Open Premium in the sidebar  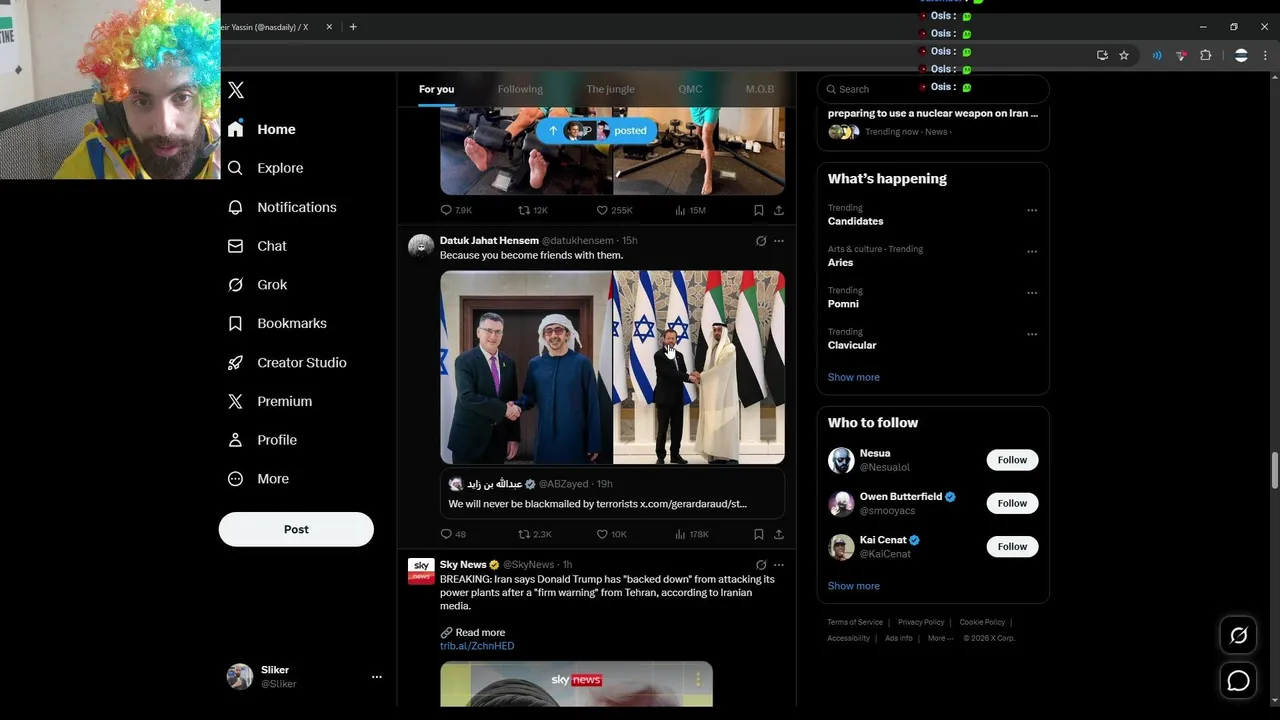[x=270, y=401]
